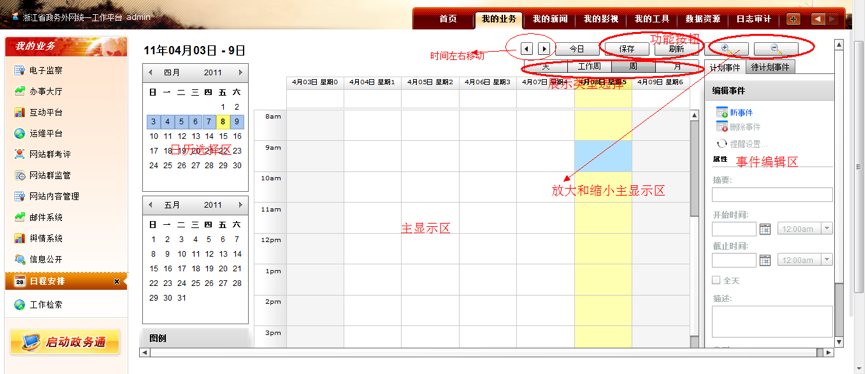Open 我的工具 top menu
This screenshot has height=374, width=865.
pos(652,19)
